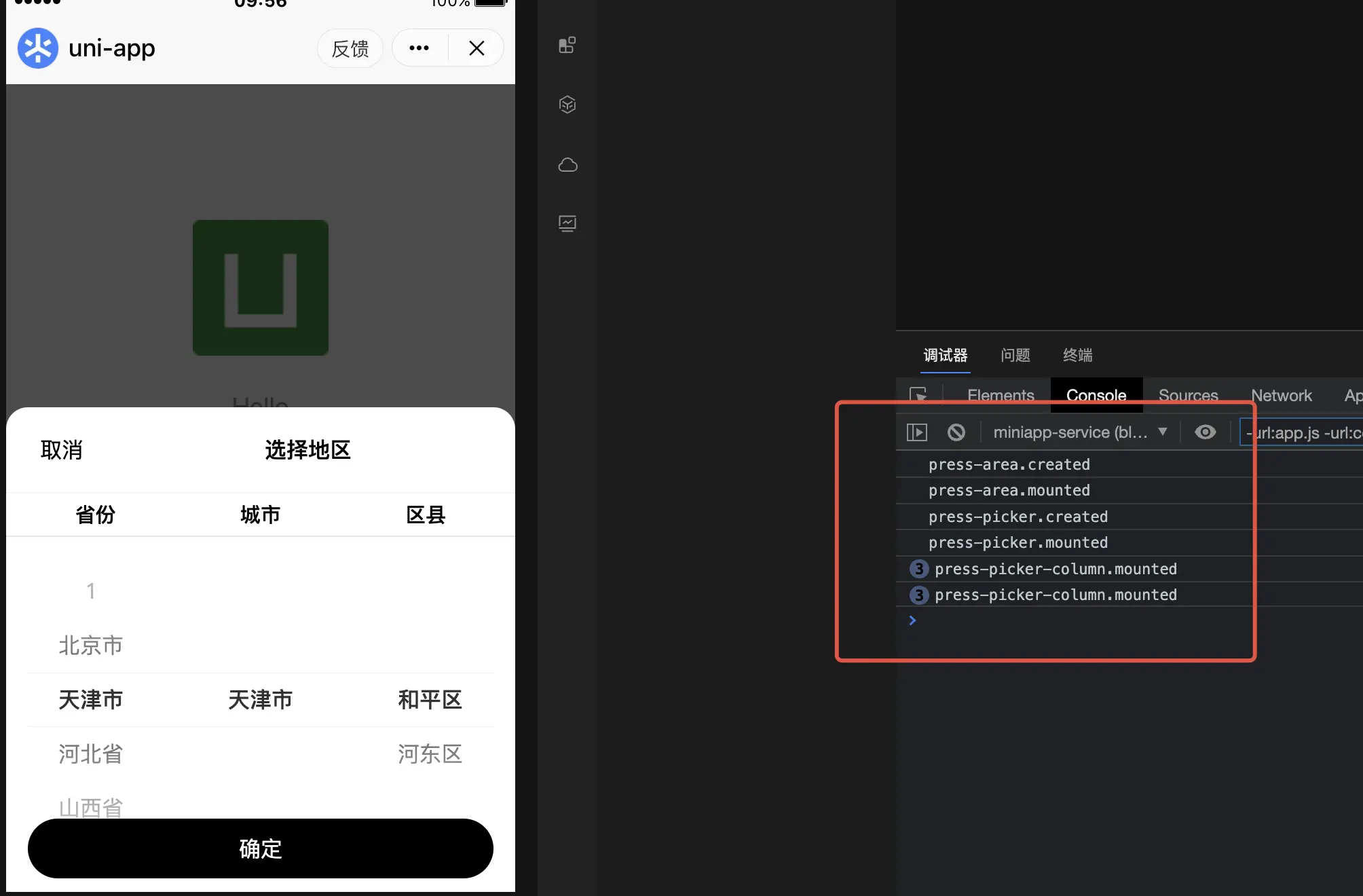Viewport: 1363px width, 896px height.
Task: Toggle the live expression eye icon
Action: pyautogui.click(x=1205, y=432)
